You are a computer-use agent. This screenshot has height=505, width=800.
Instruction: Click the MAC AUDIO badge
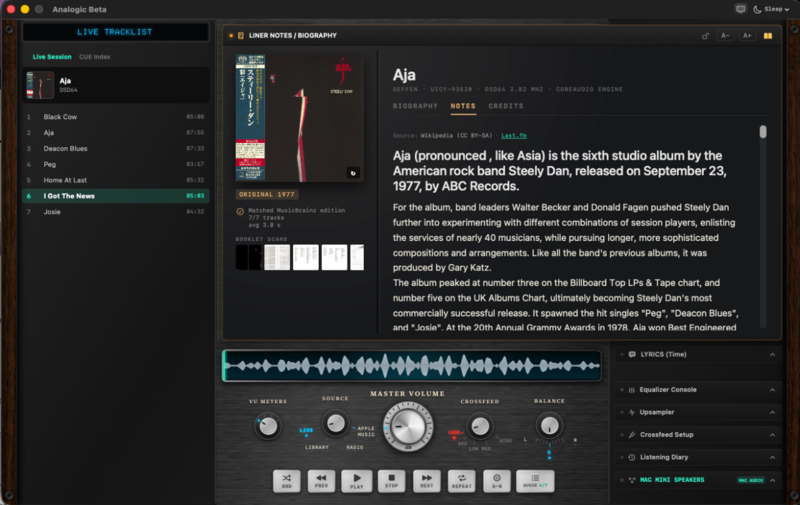[x=751, y=480]
